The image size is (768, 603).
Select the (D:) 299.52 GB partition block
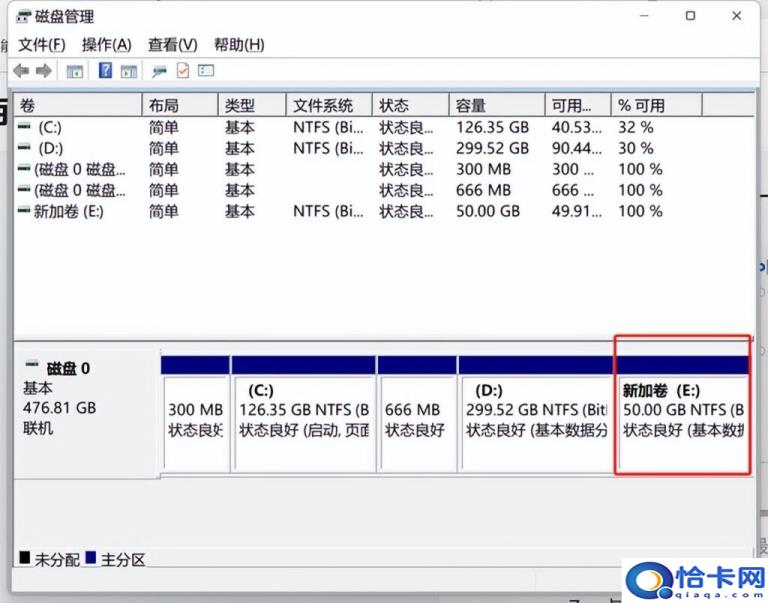536,414
